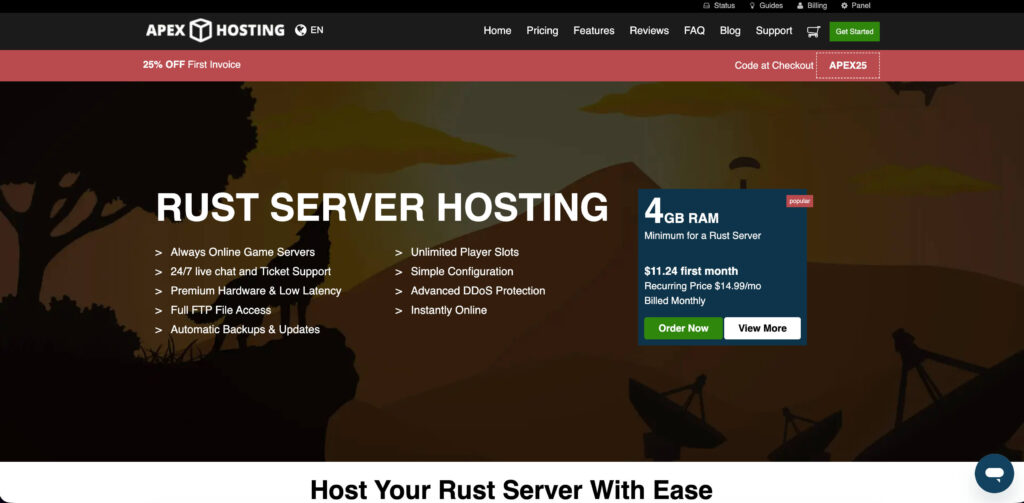Screen dimensions: 1024x503
Task: Click the green Get Started button
Action: (854, 31)
